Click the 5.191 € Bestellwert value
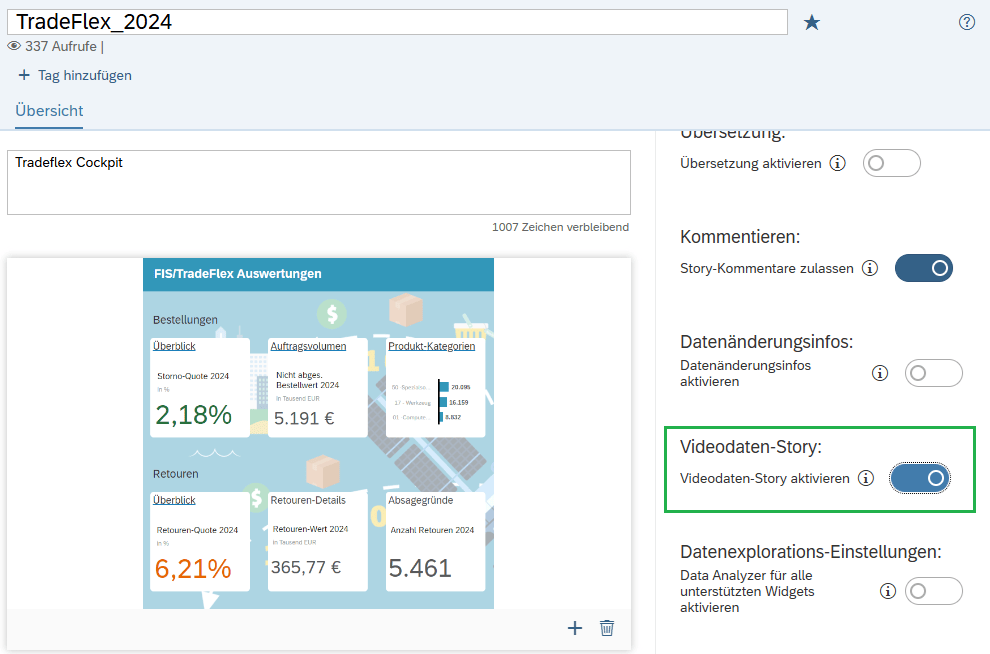 (x=304, y=418)
